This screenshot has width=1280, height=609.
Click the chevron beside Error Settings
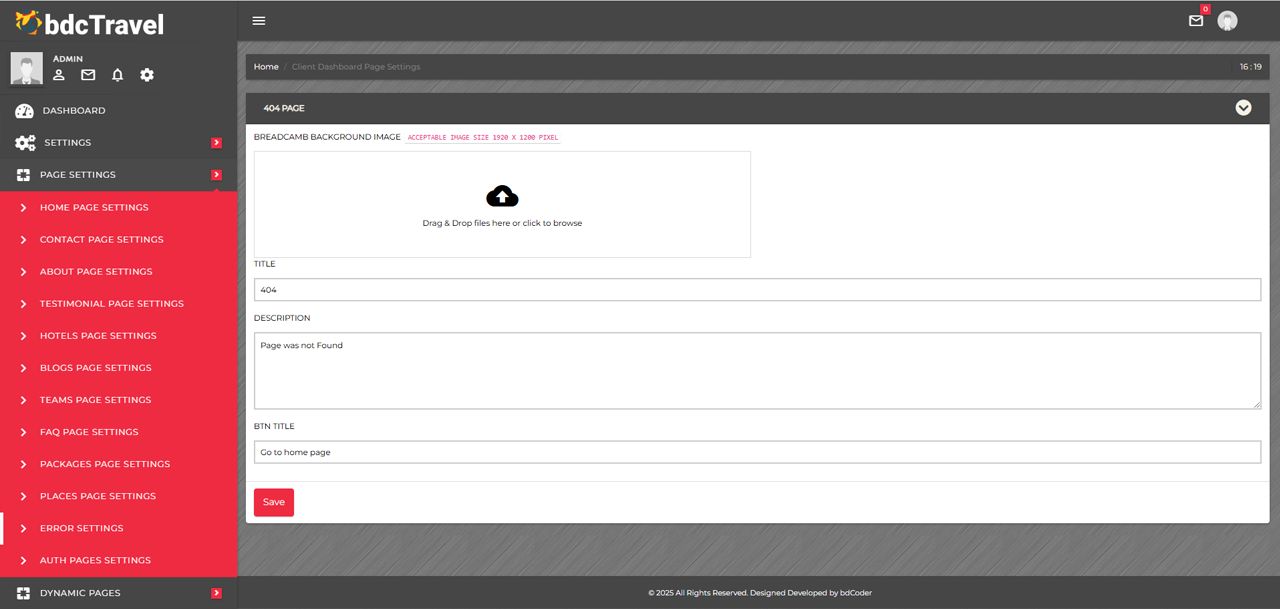point(23,528)
